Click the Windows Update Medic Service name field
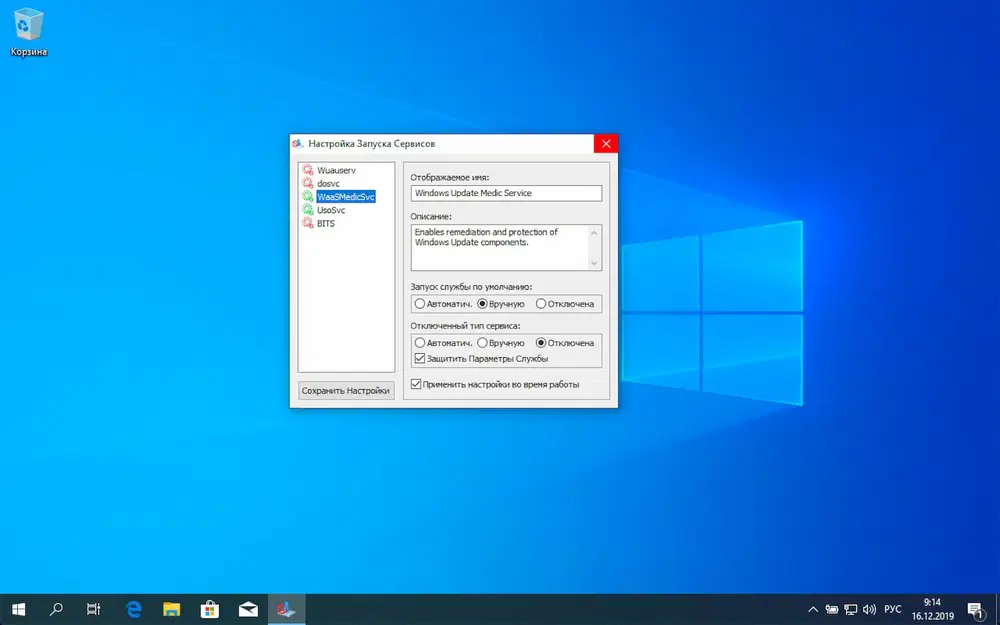 click(x=506, y=192)
